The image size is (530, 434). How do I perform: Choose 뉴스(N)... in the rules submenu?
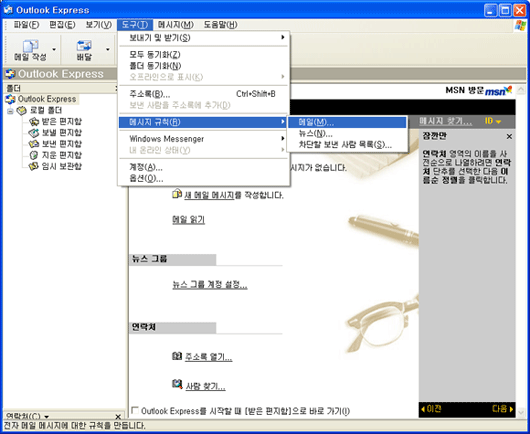(347, 134)
